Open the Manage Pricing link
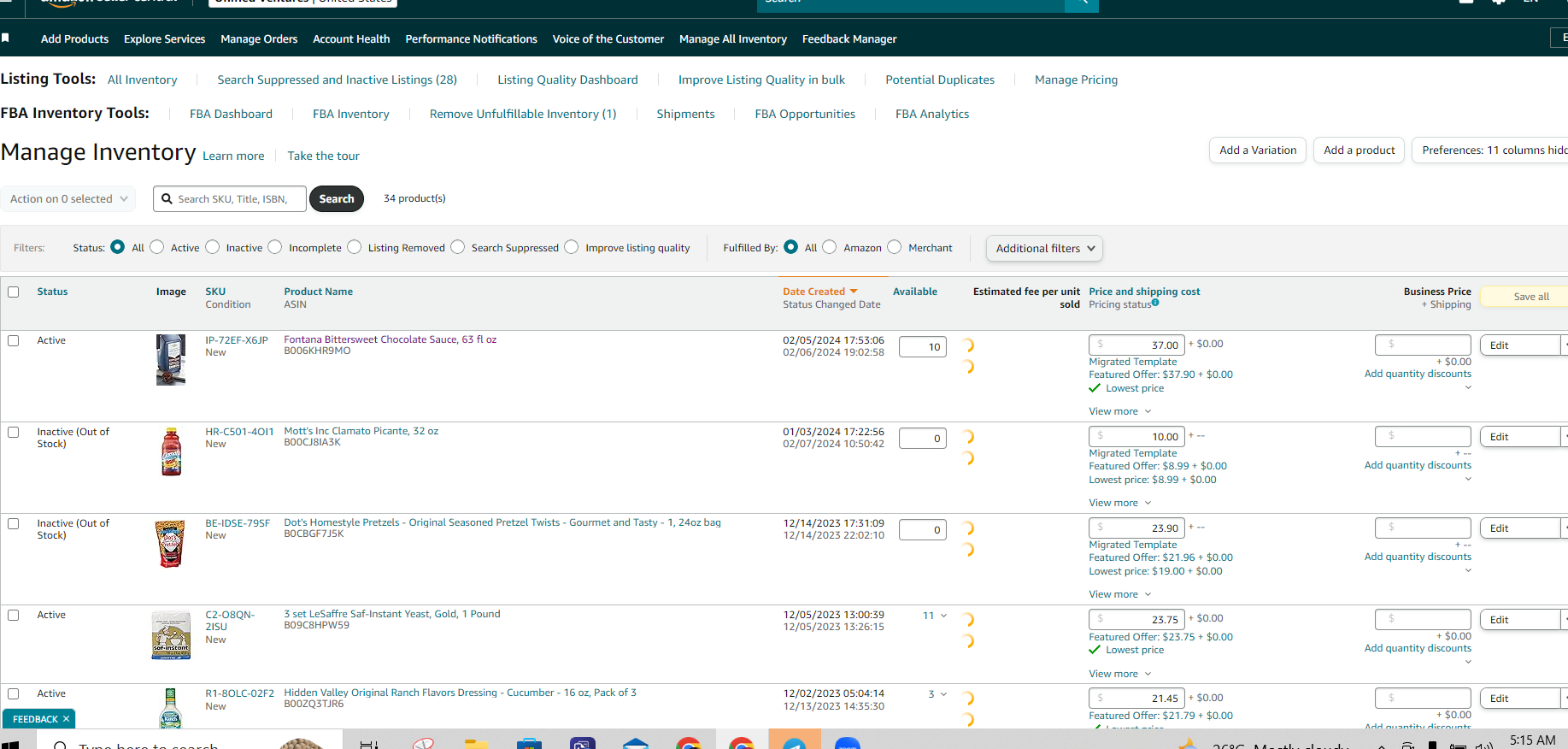 coord(1076,80)
